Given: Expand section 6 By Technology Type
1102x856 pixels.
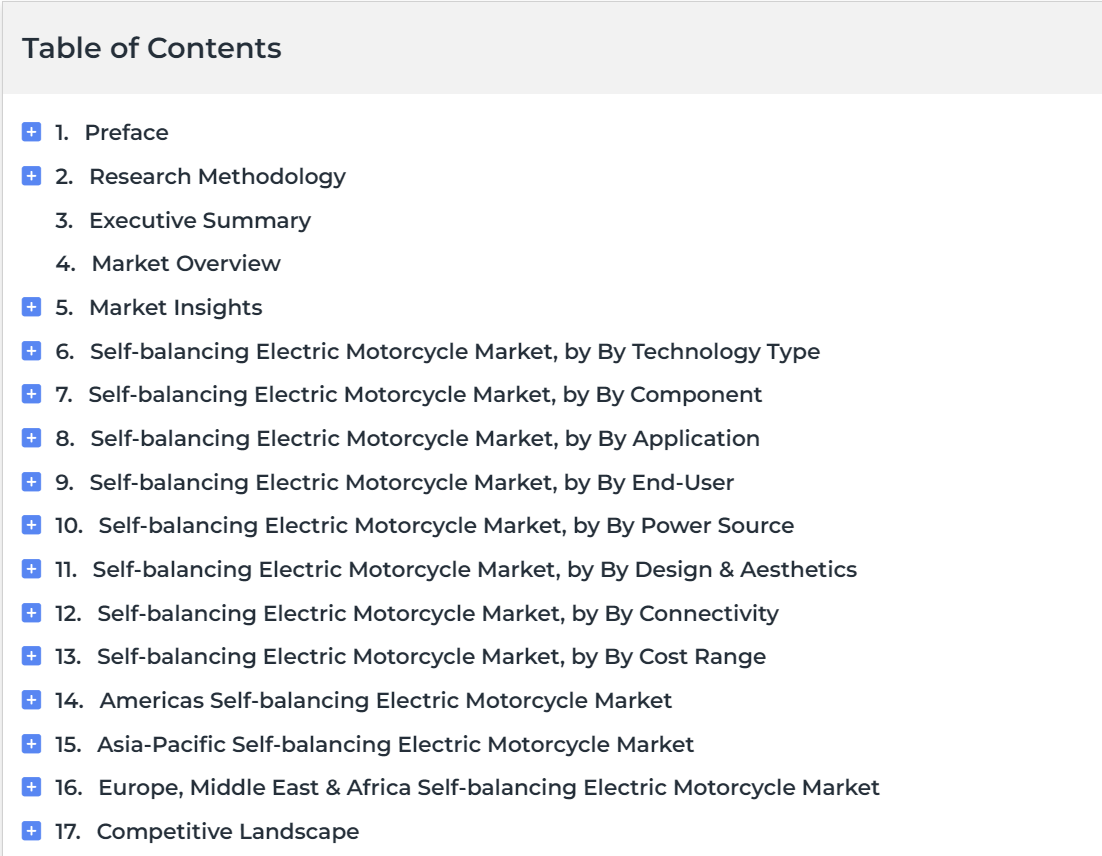Looking at the screenshot, I should click(32, 351).
